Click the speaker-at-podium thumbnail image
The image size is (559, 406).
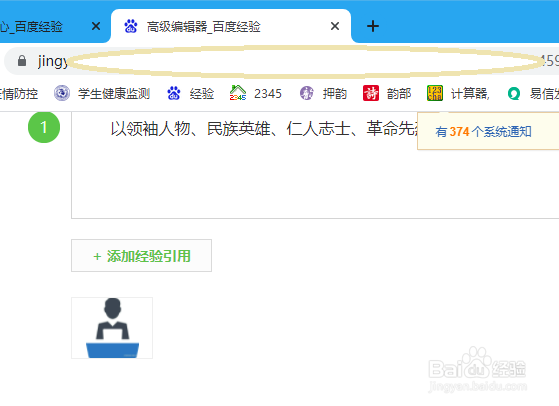(x=112, y=328)
